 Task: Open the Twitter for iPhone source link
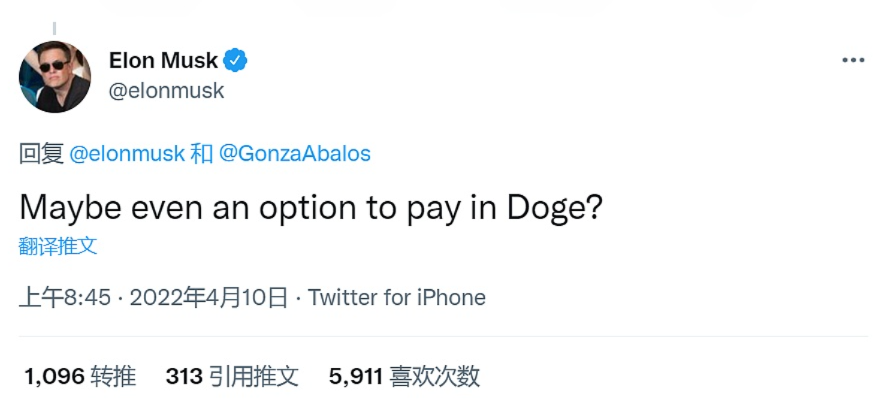[x=396, y=297]
